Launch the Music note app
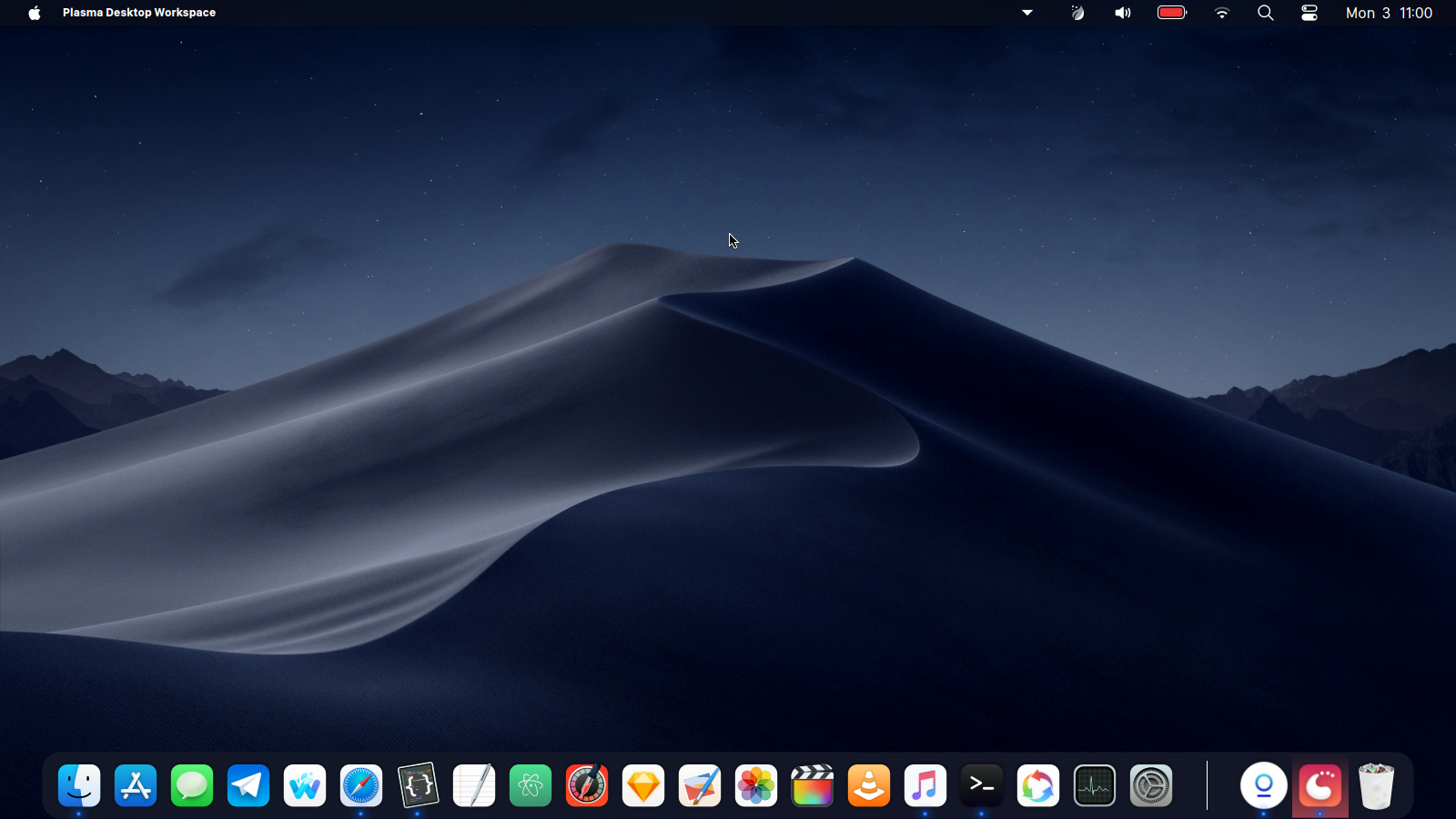Screen dimensions: 1456x819 pyautogui.click(x=925, y=785)
